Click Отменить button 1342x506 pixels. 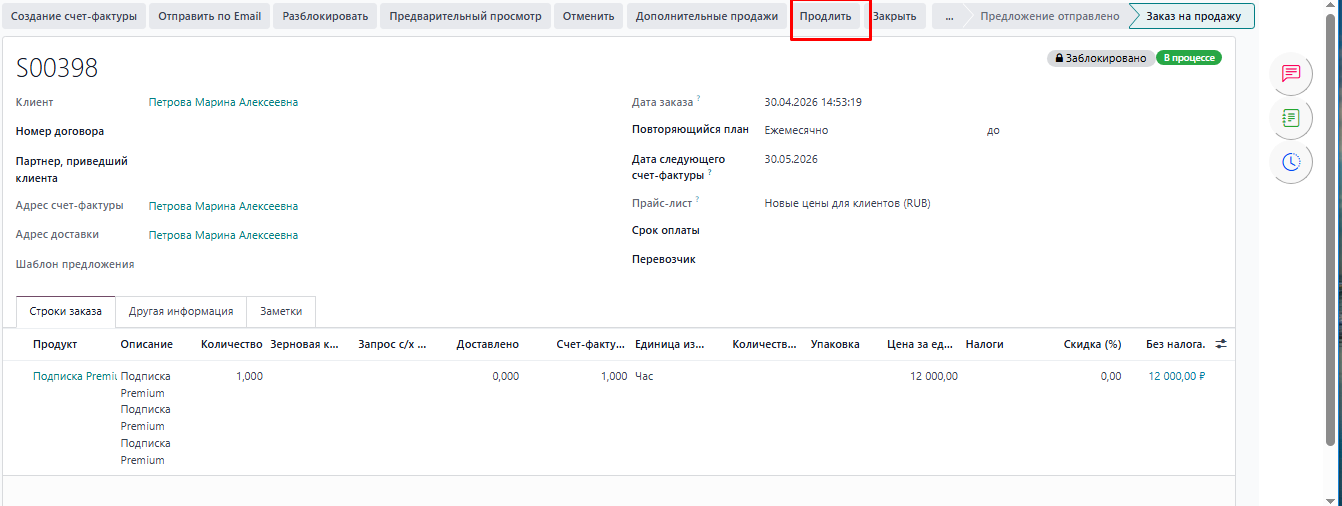(x=588, y=16)
